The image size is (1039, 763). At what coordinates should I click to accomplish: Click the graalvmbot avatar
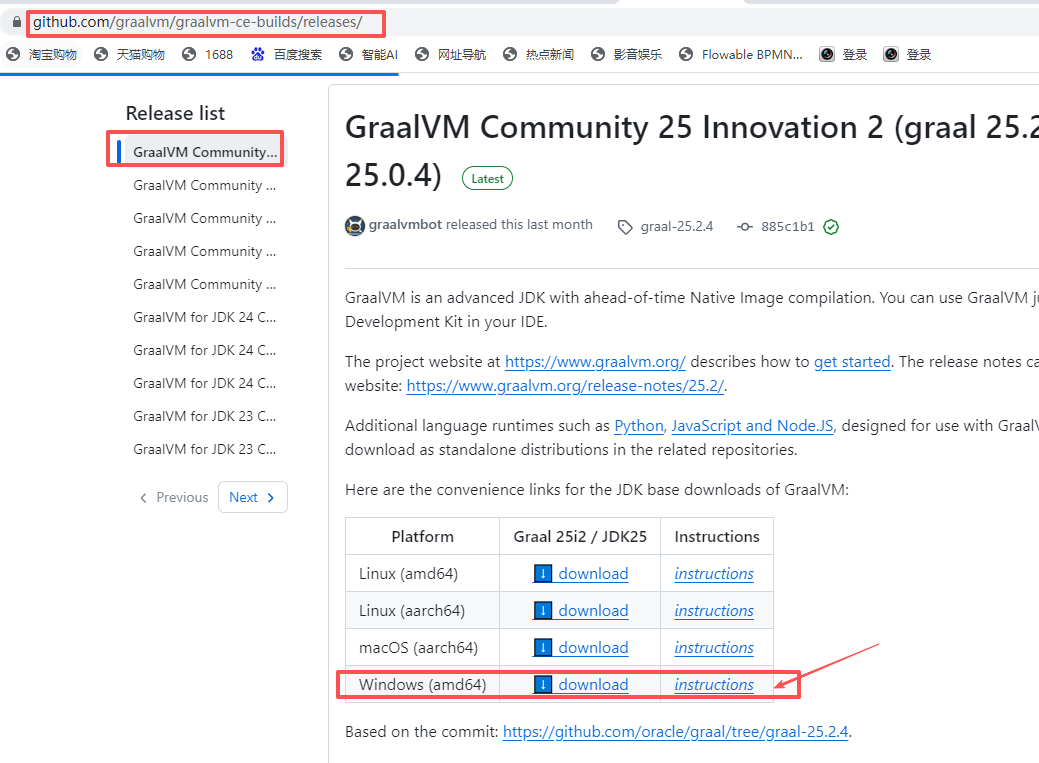355,226
